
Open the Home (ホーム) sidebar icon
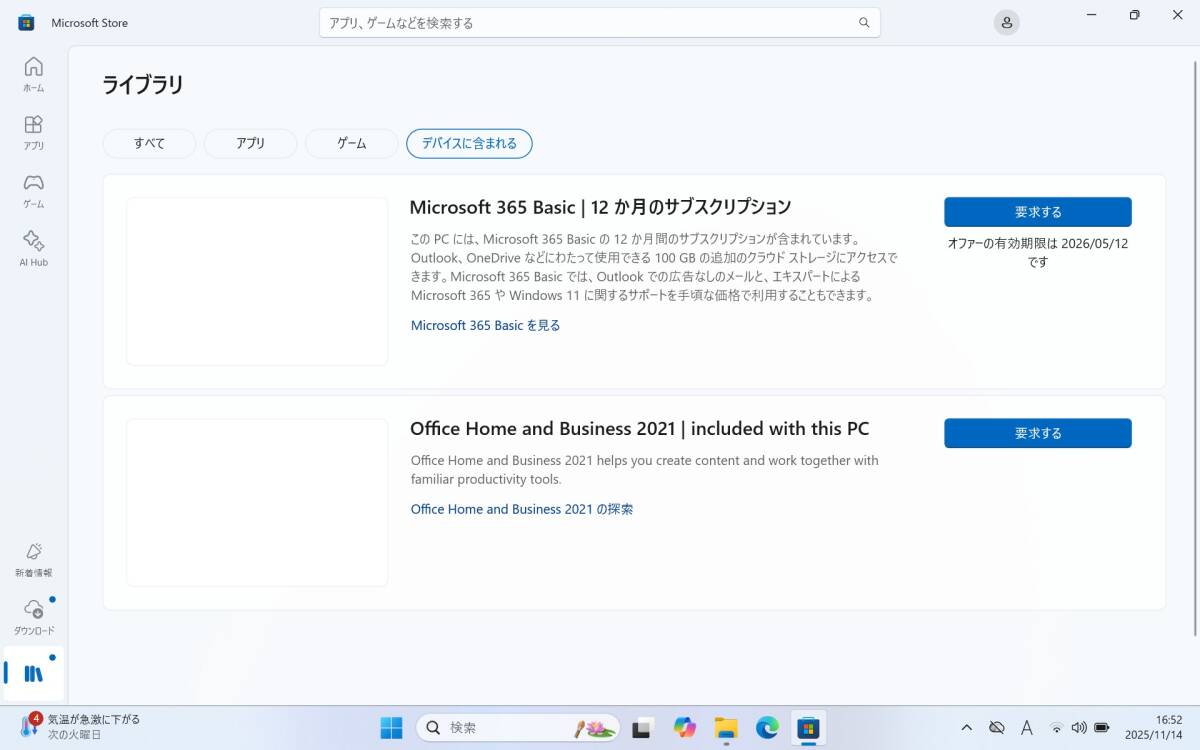(x=33, y=74)
